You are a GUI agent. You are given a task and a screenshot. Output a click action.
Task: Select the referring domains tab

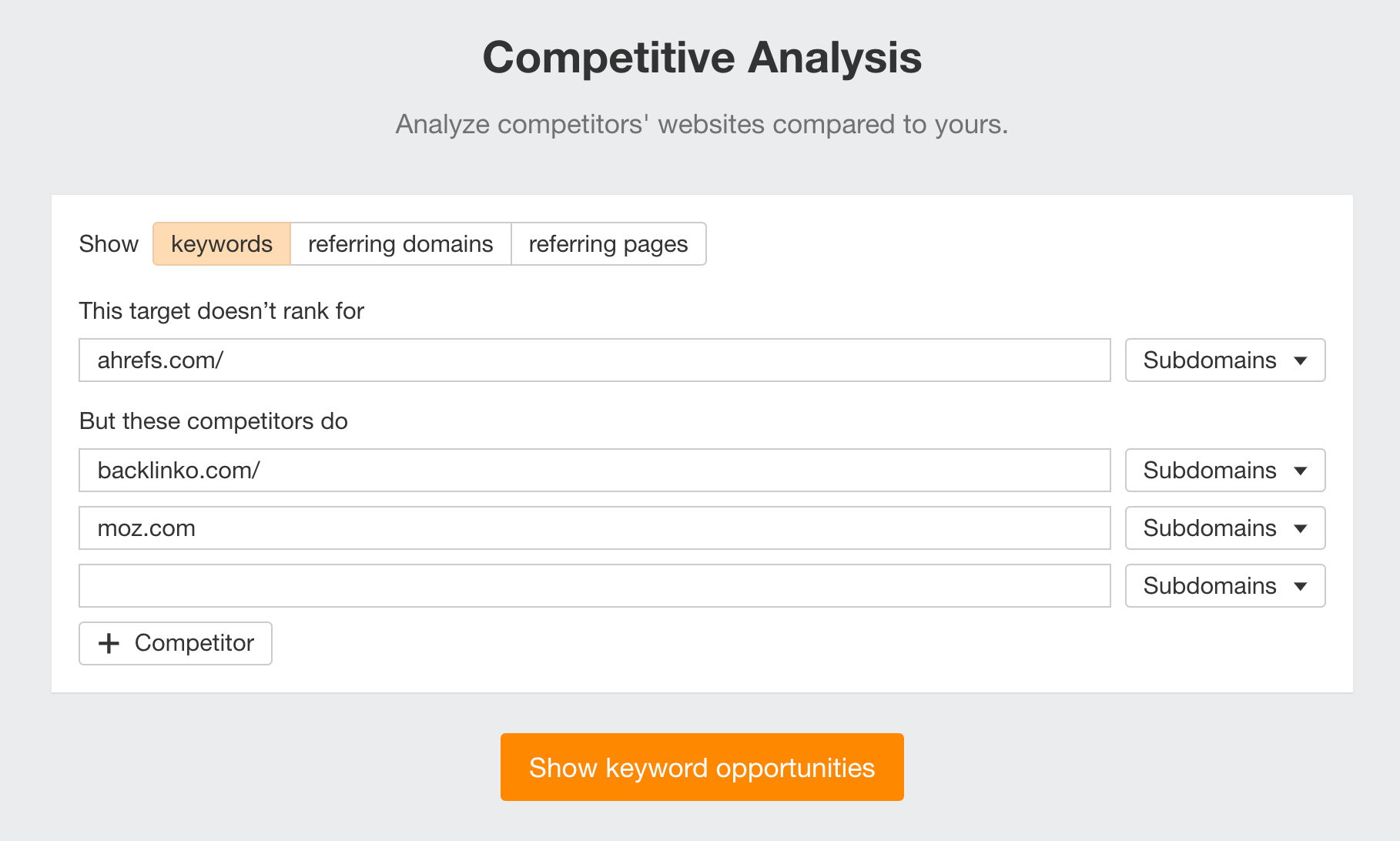tap(400, 243)
